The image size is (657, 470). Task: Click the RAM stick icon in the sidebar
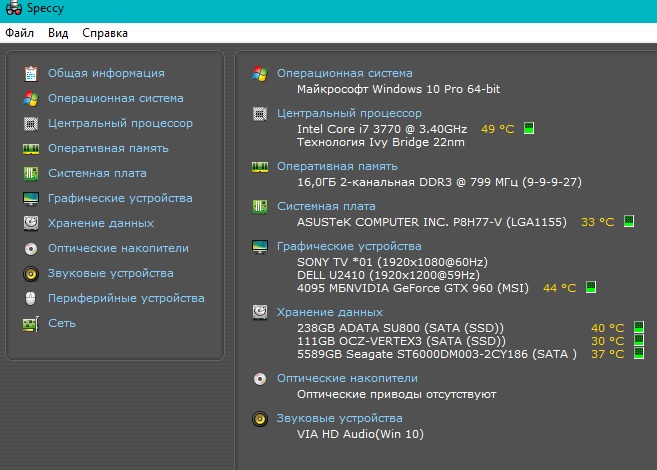pyautogui.click(x=31, y=149)
